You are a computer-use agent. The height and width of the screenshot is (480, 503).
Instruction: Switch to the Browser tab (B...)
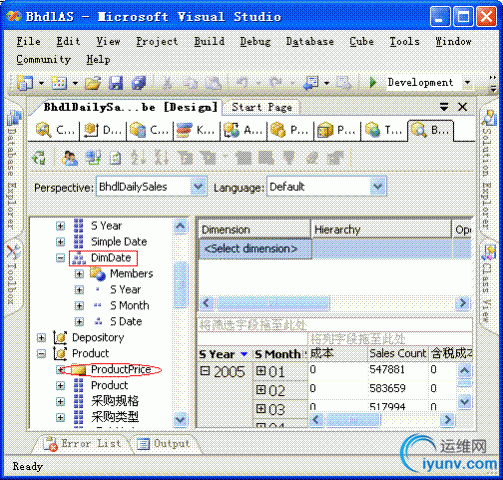click(x=430, y=130)
